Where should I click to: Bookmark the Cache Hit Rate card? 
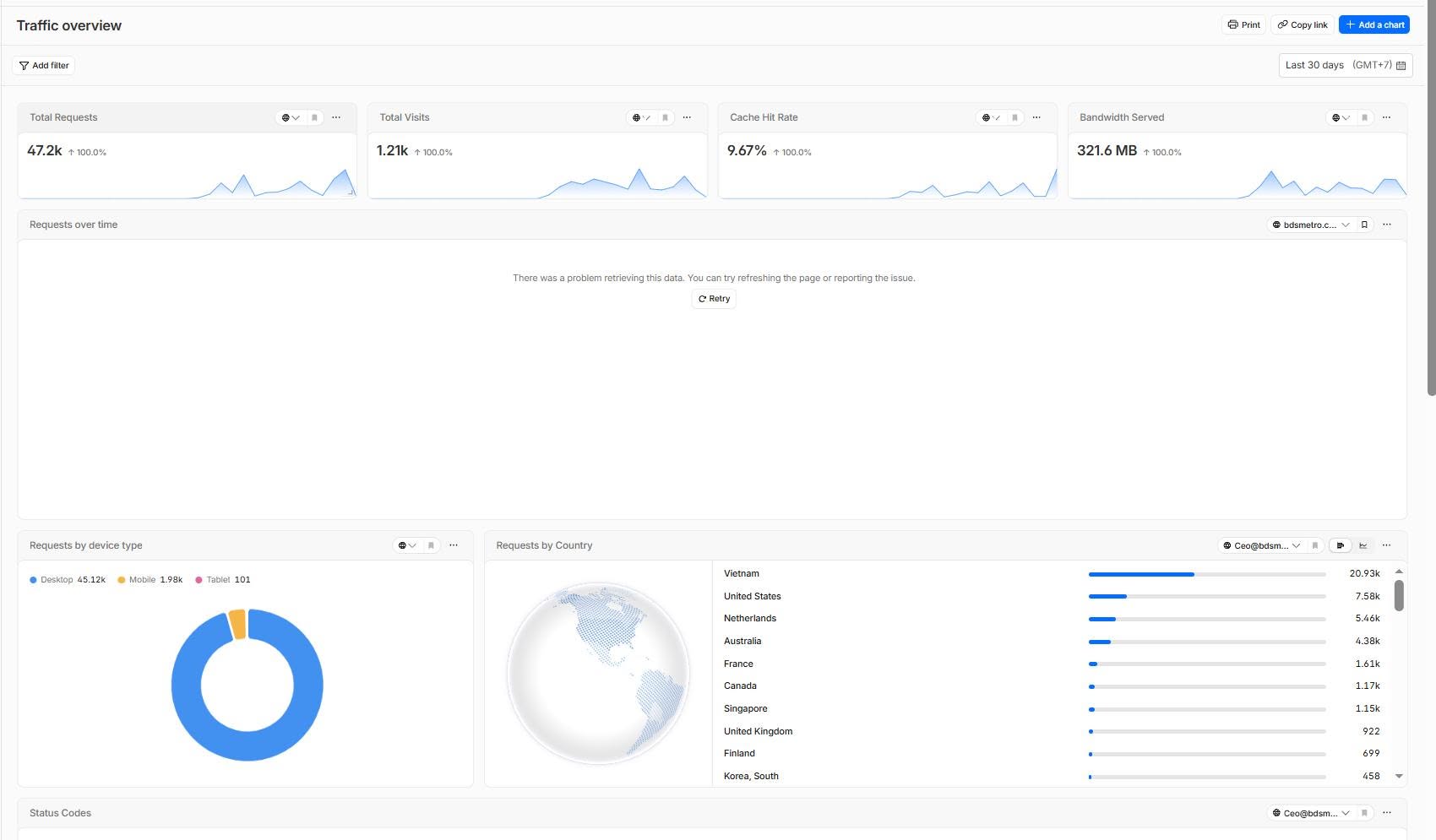[1014, 117]
